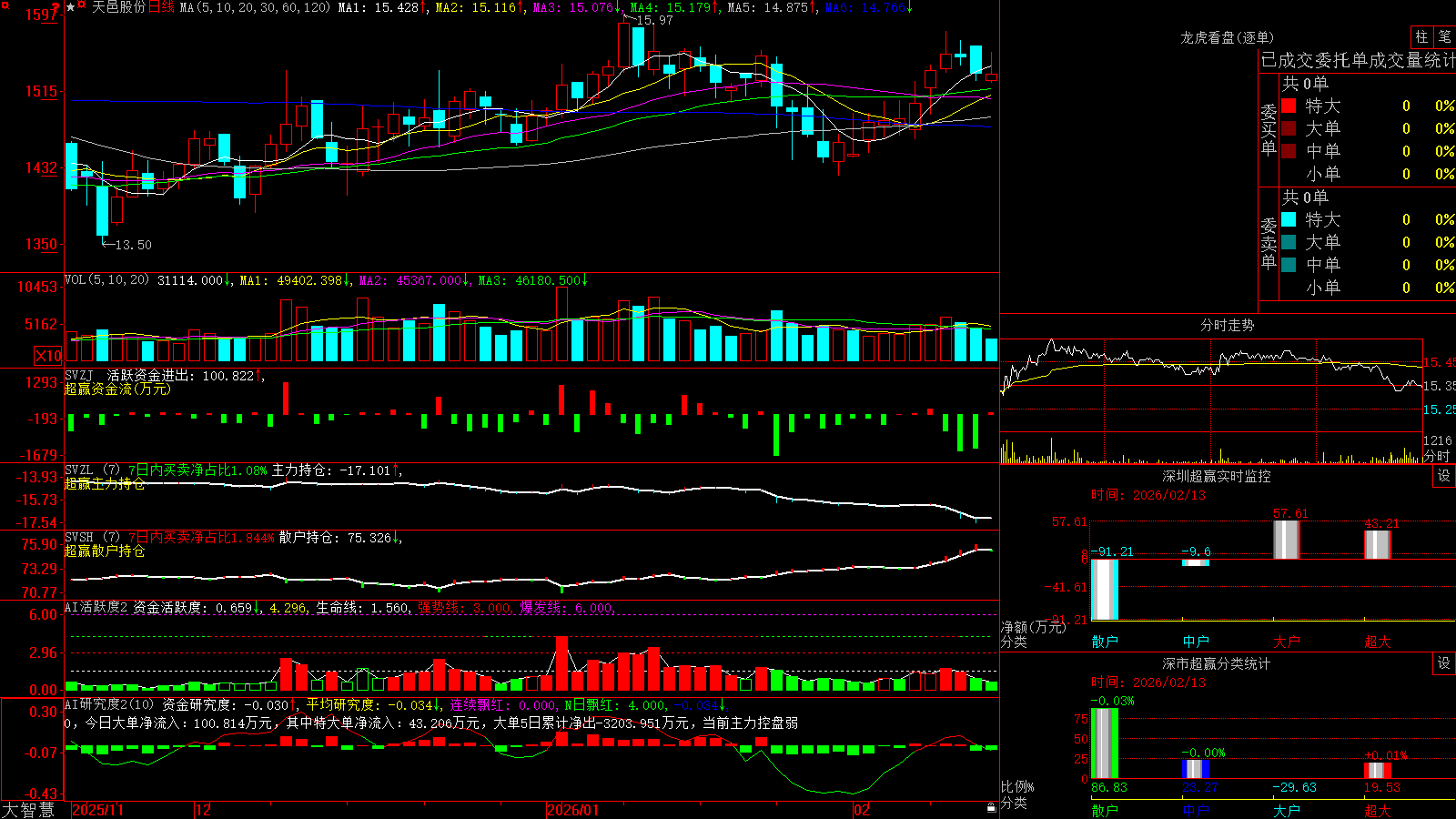Click the MA1: 15.428 value
Image resolution: width=1456 pixels, height=819 pixels.
(x=378, y=7)
